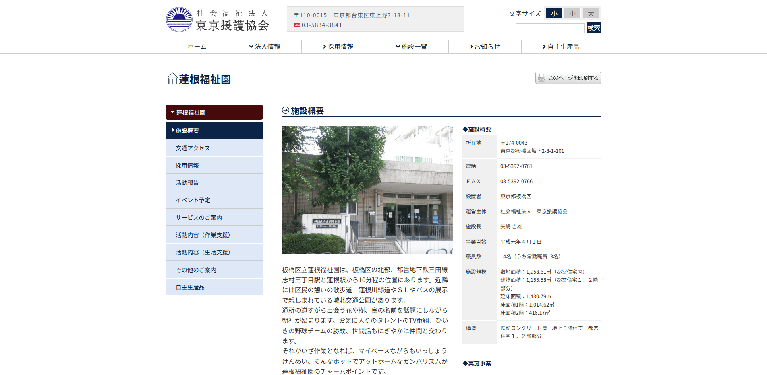Set text size to 中

(572, 13)
